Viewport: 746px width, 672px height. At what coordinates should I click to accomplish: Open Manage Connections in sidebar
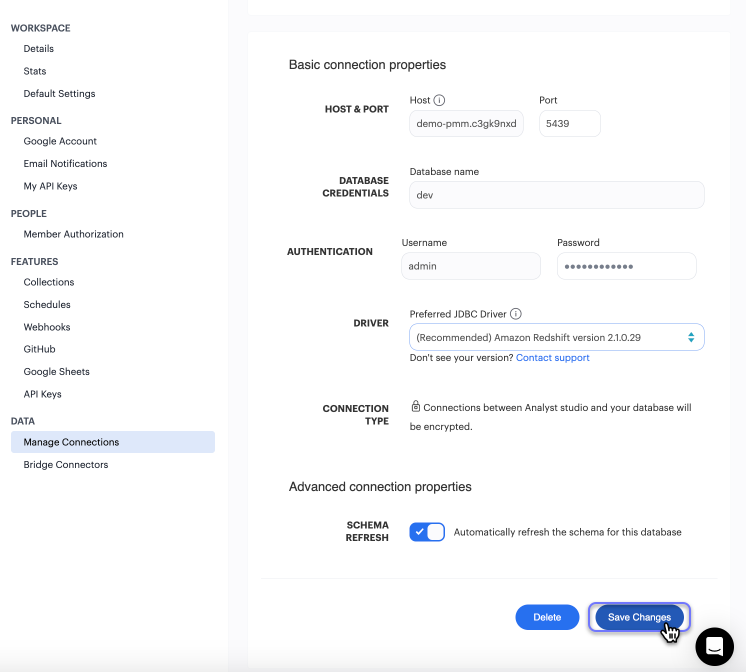pos(71,442)
